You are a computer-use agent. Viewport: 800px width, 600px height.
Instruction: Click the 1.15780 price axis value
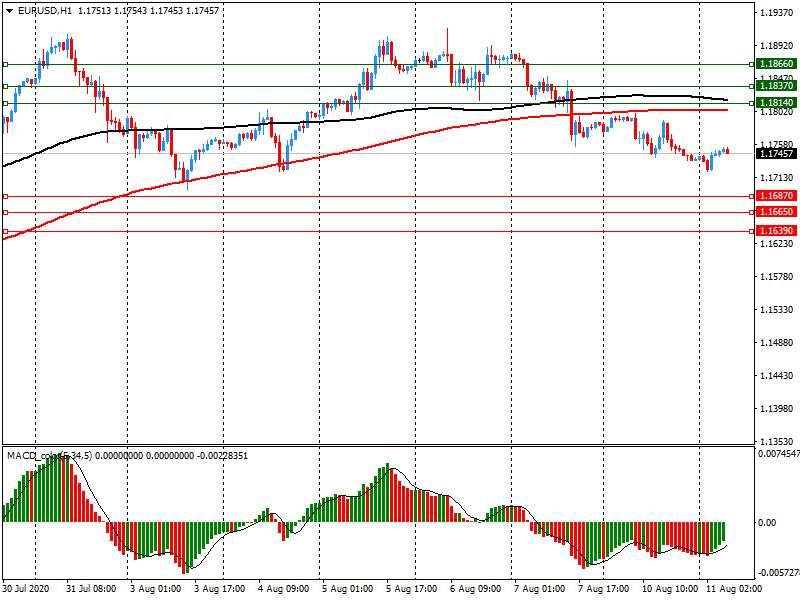point(777,277)
